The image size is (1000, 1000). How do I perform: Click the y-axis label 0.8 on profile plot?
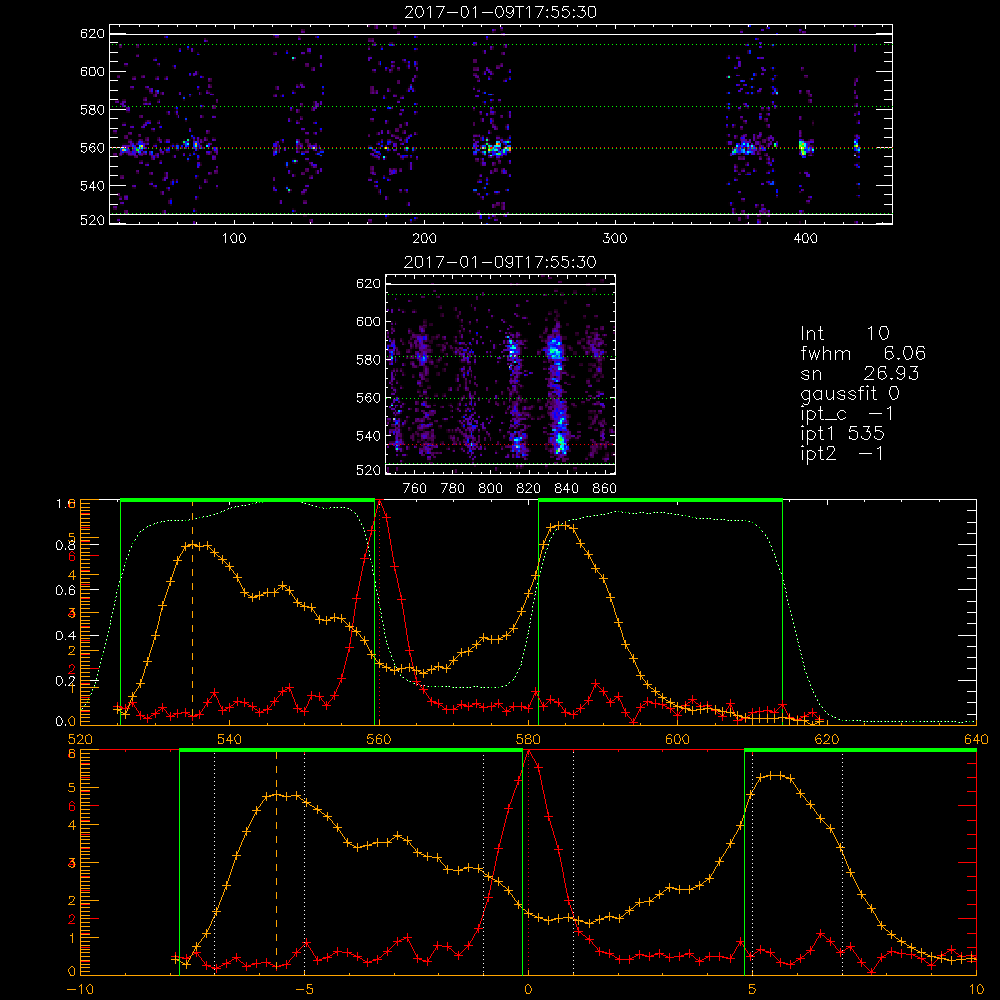click(x=65, y=545)
